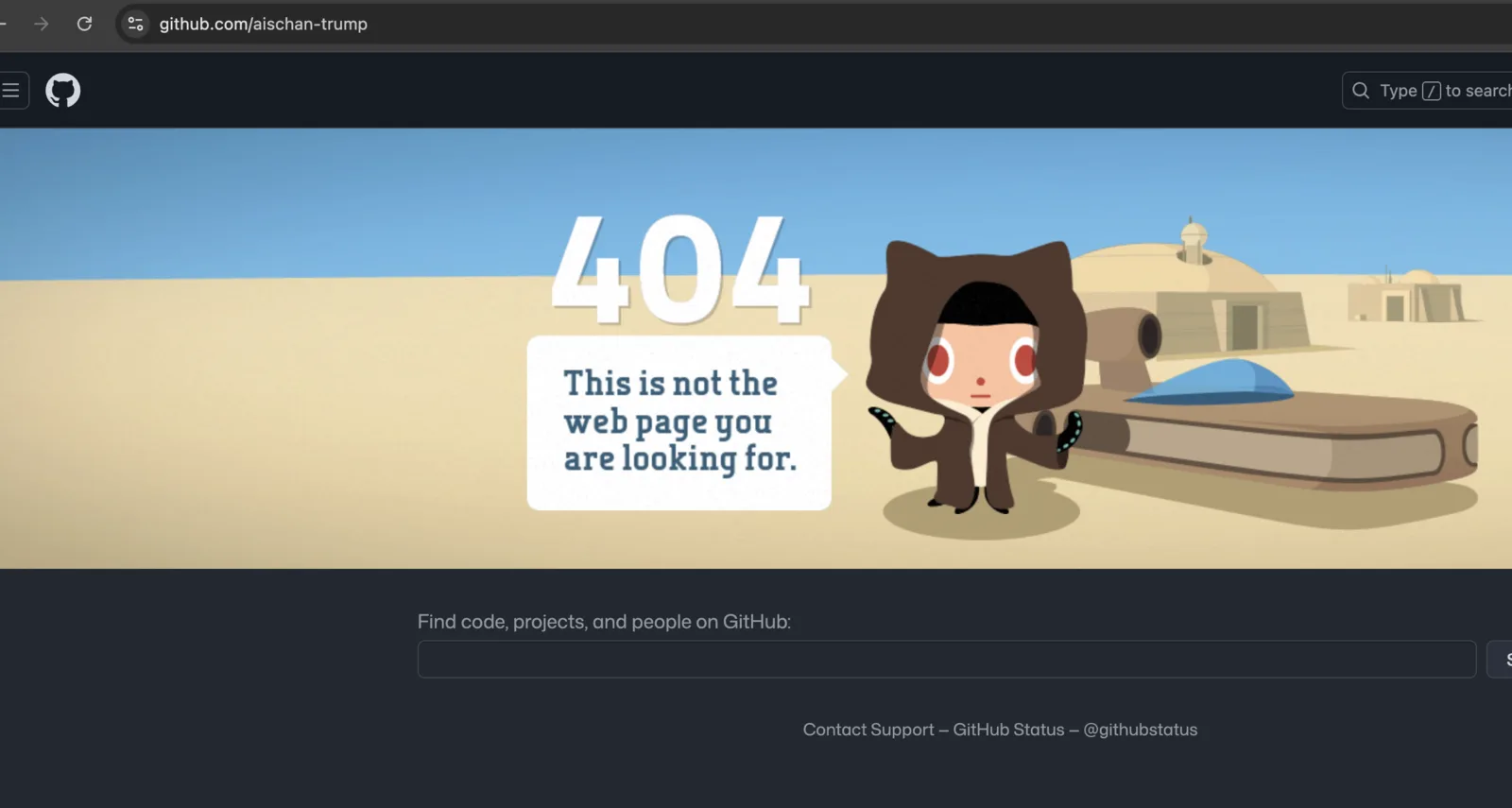Image resolution: width=1512 pixels, height=808 pixels.
Task: Reload the page with the refresh icon
Action: [x=84, y=24]
